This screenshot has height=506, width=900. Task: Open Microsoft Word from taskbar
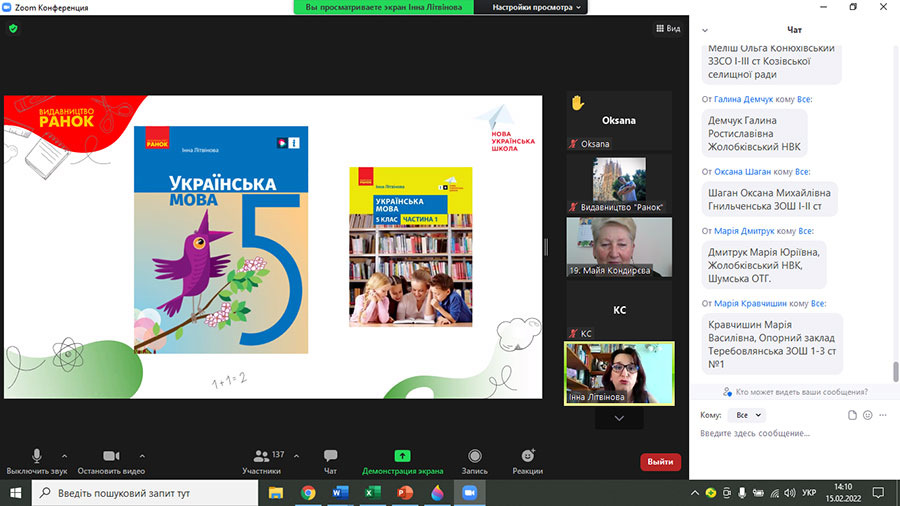(340, 493)
